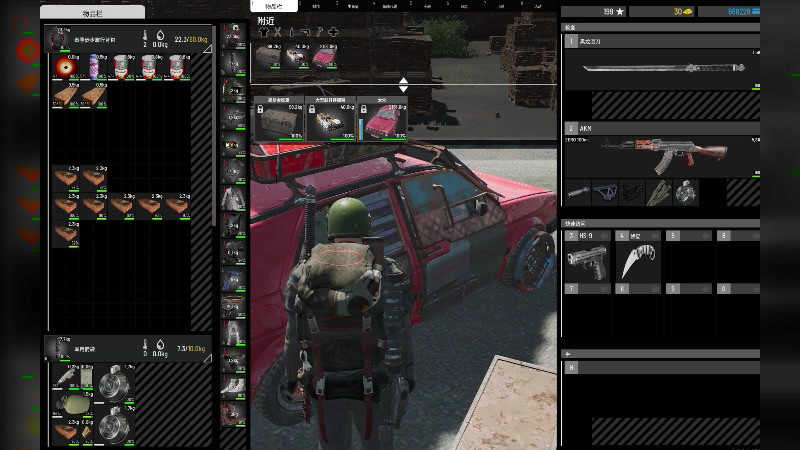Click the camo wrap attachment under the AKM

click(x=659, y=192)
